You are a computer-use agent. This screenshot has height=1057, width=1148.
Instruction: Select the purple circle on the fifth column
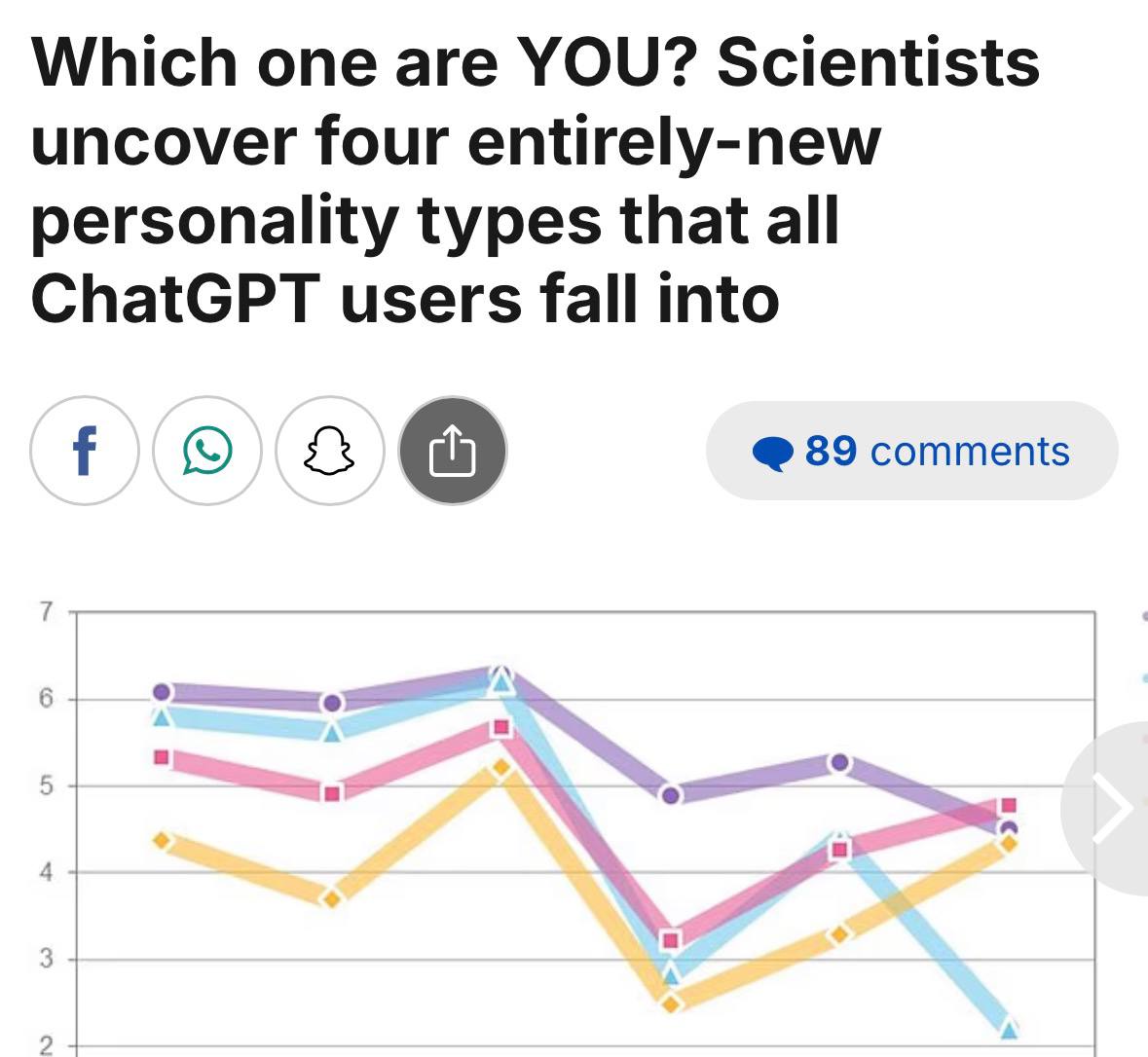tap(840, 762)
